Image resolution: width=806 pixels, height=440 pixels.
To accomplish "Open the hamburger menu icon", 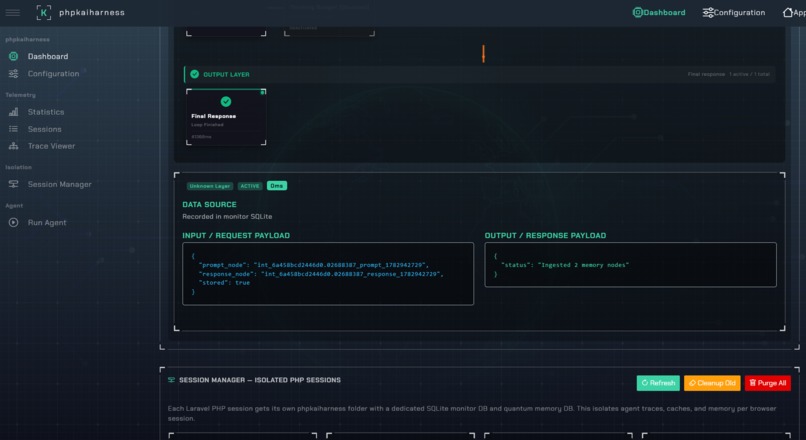I will 13,12.
